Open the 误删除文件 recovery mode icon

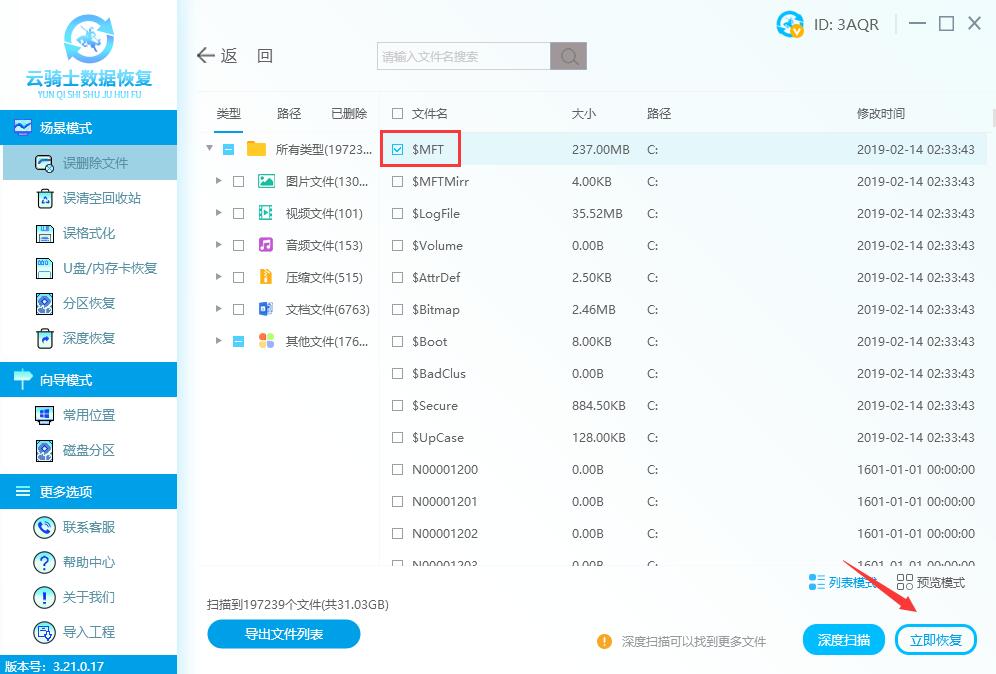pos(44,163)
